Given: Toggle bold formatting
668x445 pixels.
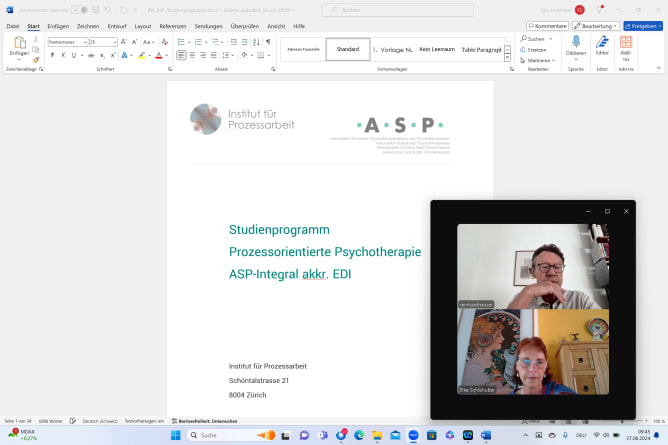Looking at the screenshot, I should pos(52,55).
